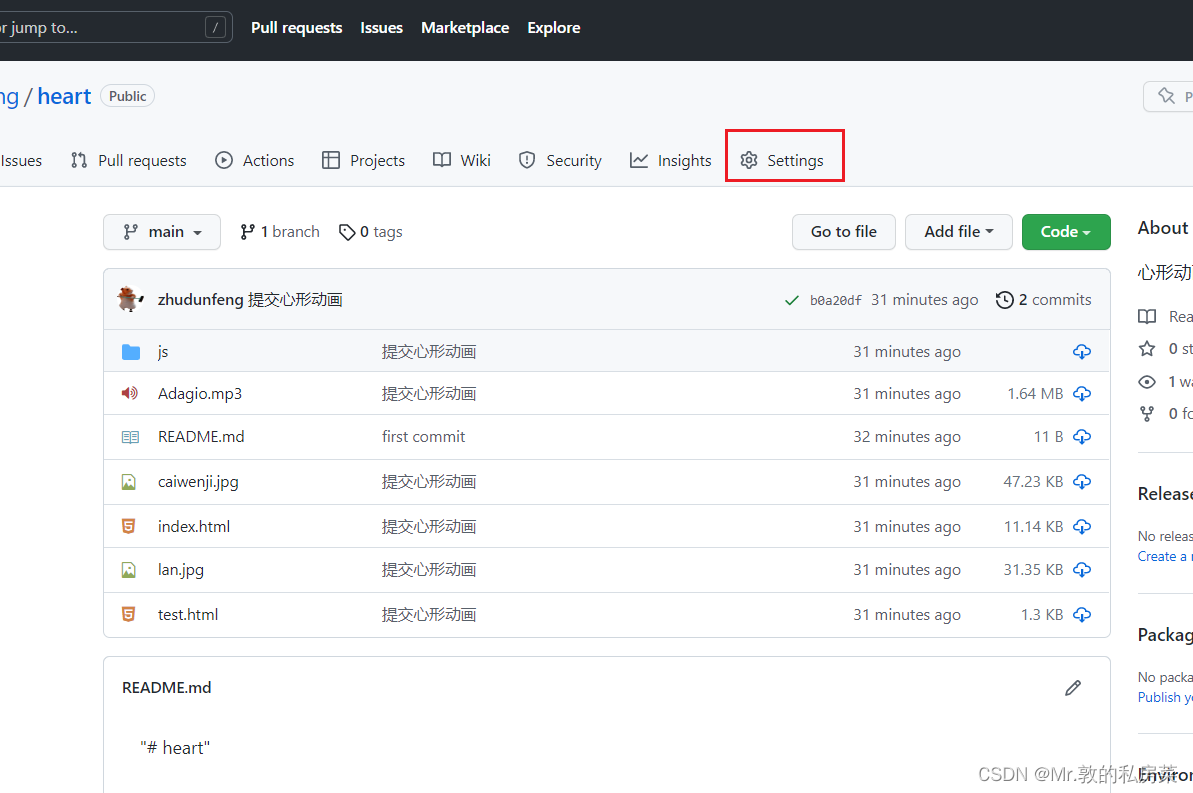Screen dimensions: 1193x793
Task: Open 'first commit' message for README.md
Action: pos(423,437)
